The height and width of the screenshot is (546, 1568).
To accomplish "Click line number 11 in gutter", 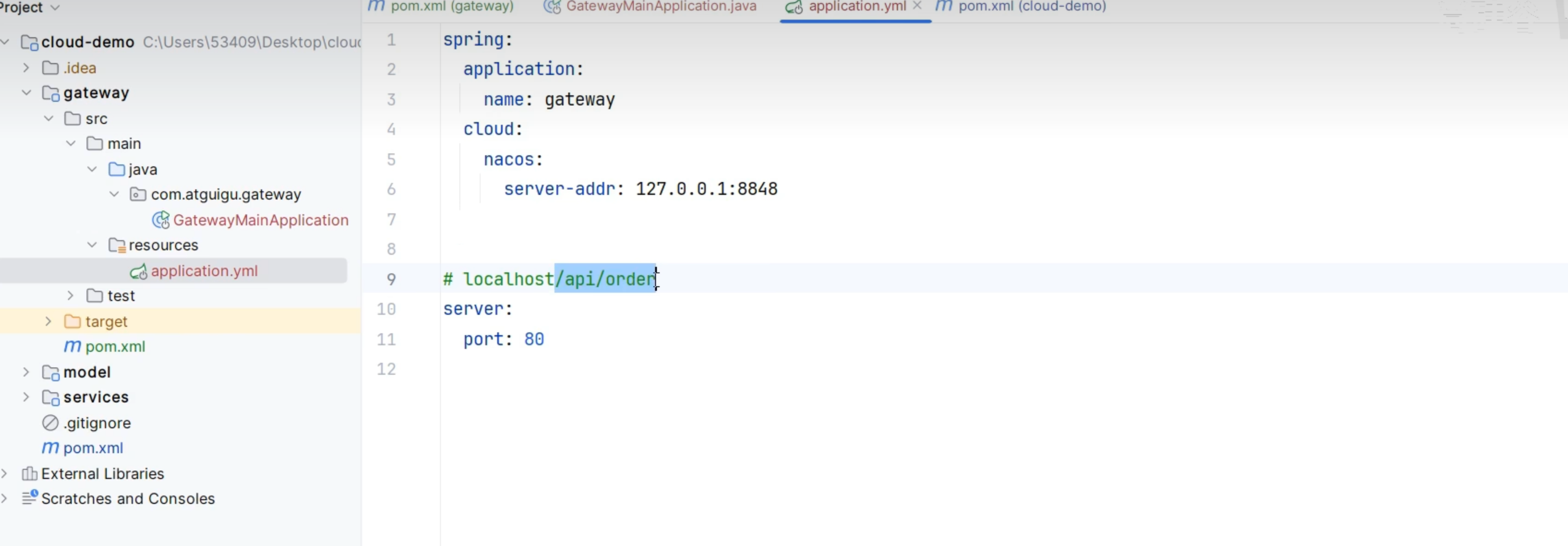I will [386, 339].
